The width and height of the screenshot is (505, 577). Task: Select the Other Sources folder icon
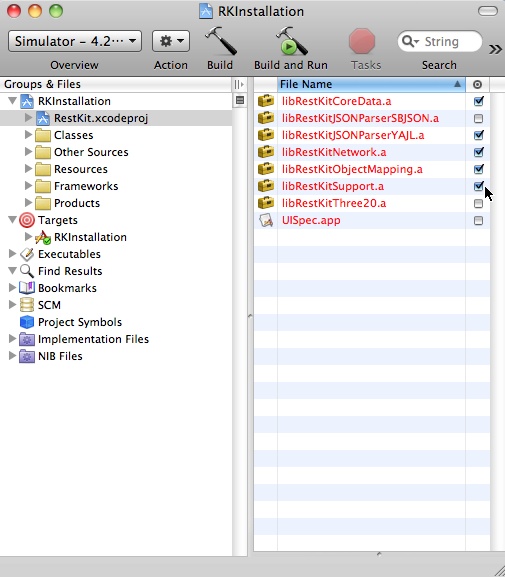tap(43, 152)
